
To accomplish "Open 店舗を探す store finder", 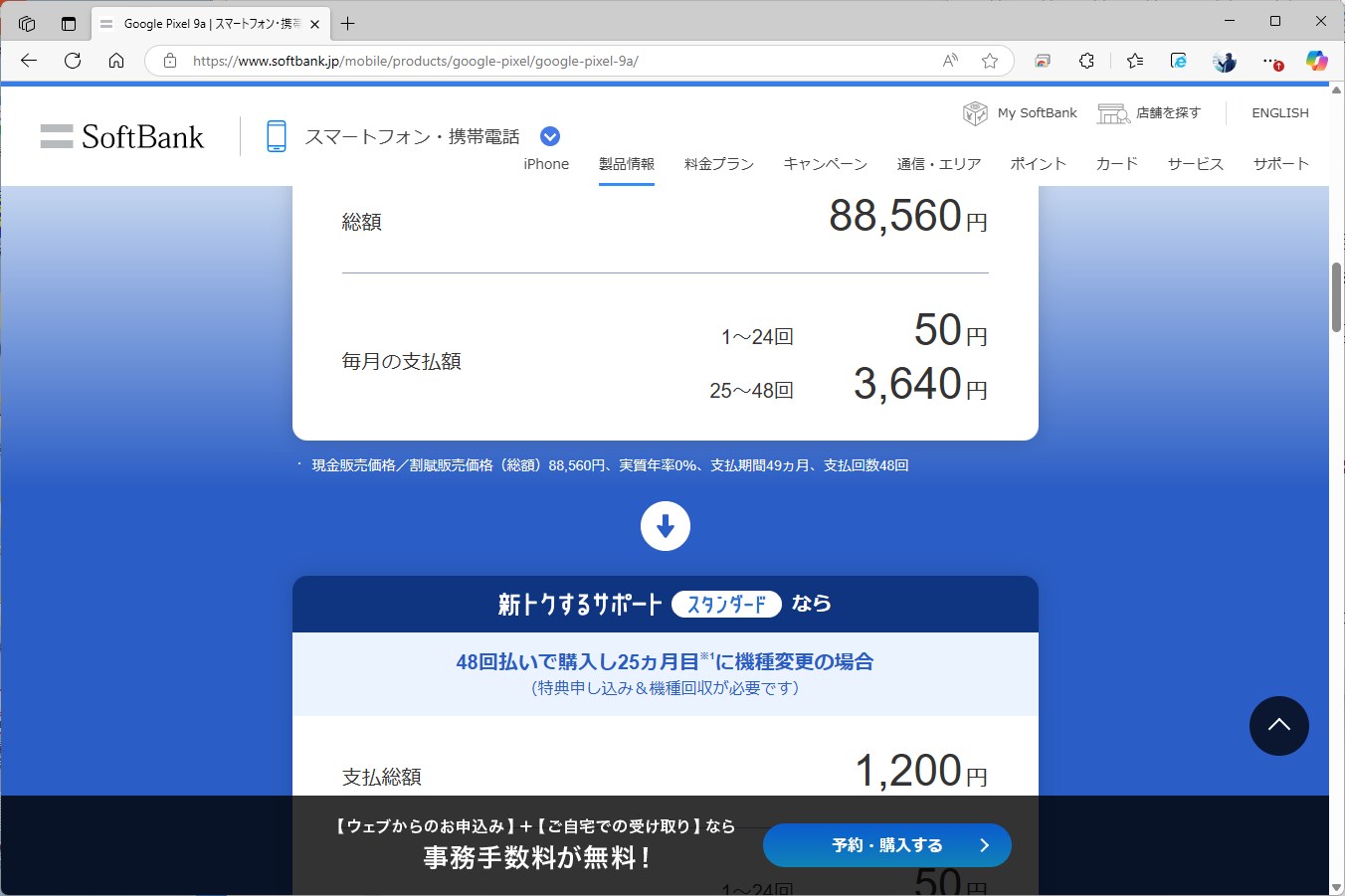I will [1149, 113].
